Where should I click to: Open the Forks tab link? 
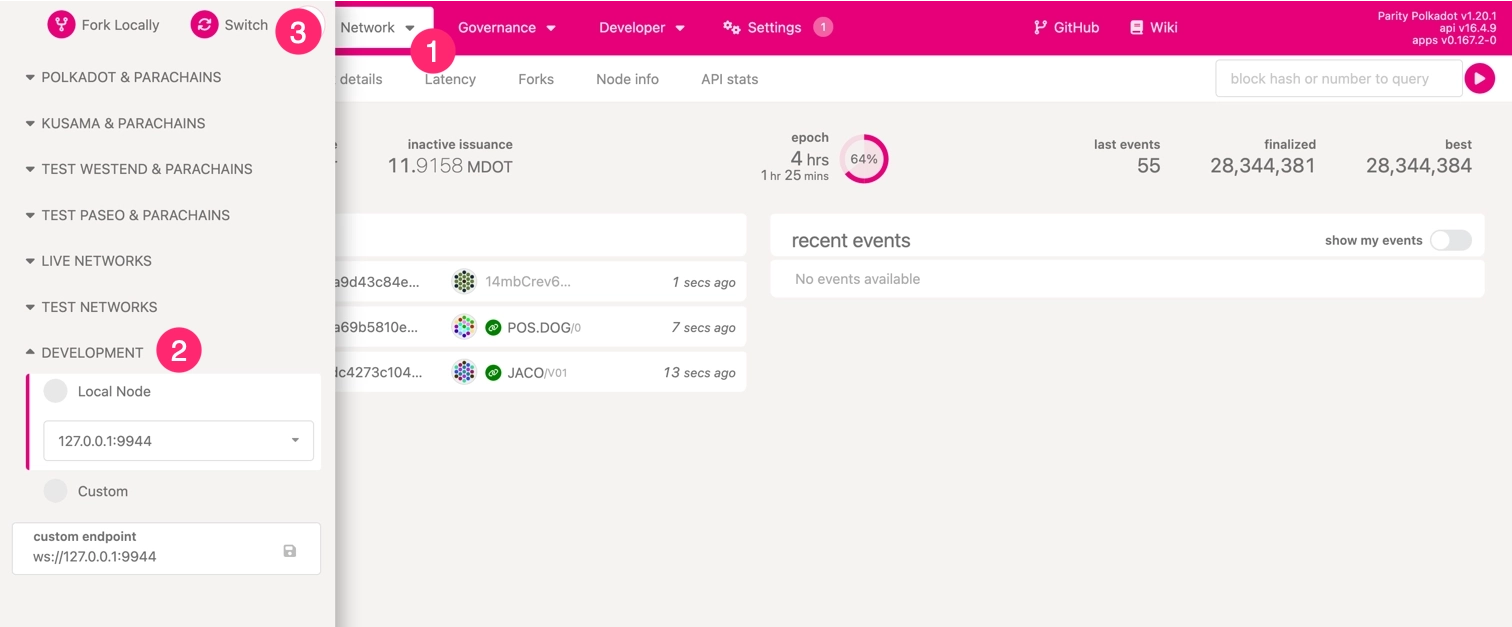point(536,79)
